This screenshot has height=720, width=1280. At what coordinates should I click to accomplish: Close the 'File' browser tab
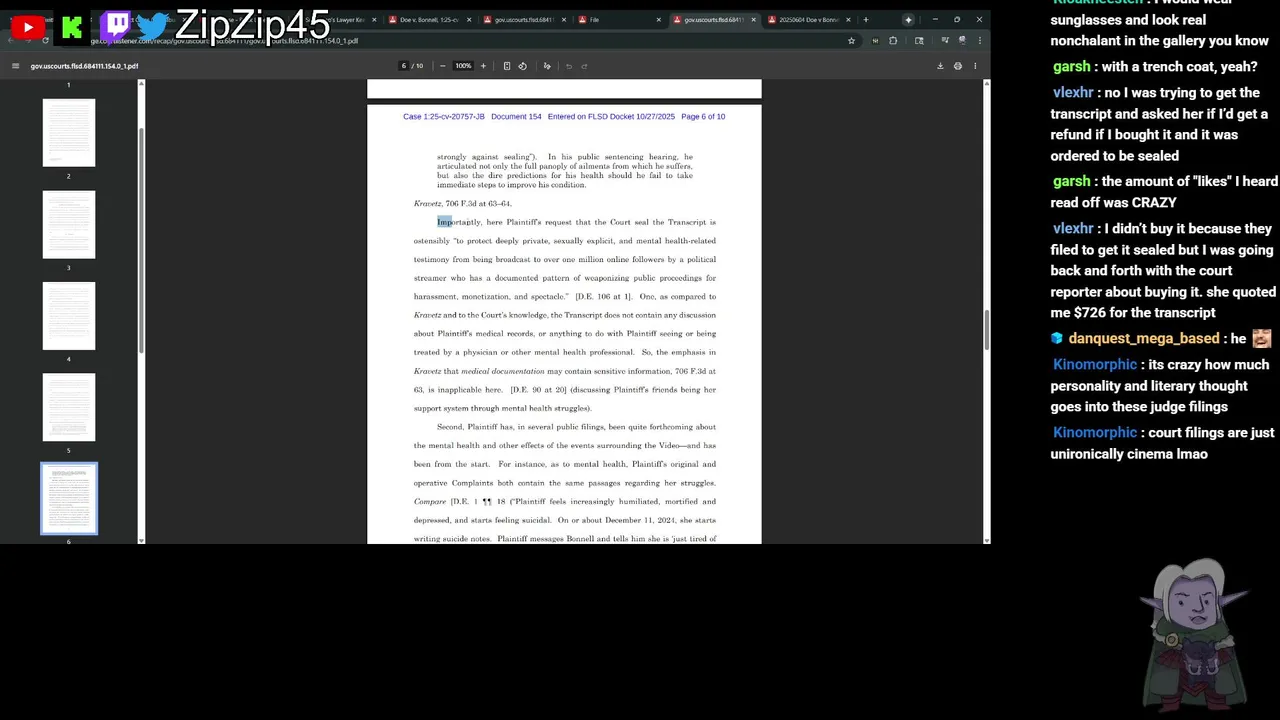659,20
